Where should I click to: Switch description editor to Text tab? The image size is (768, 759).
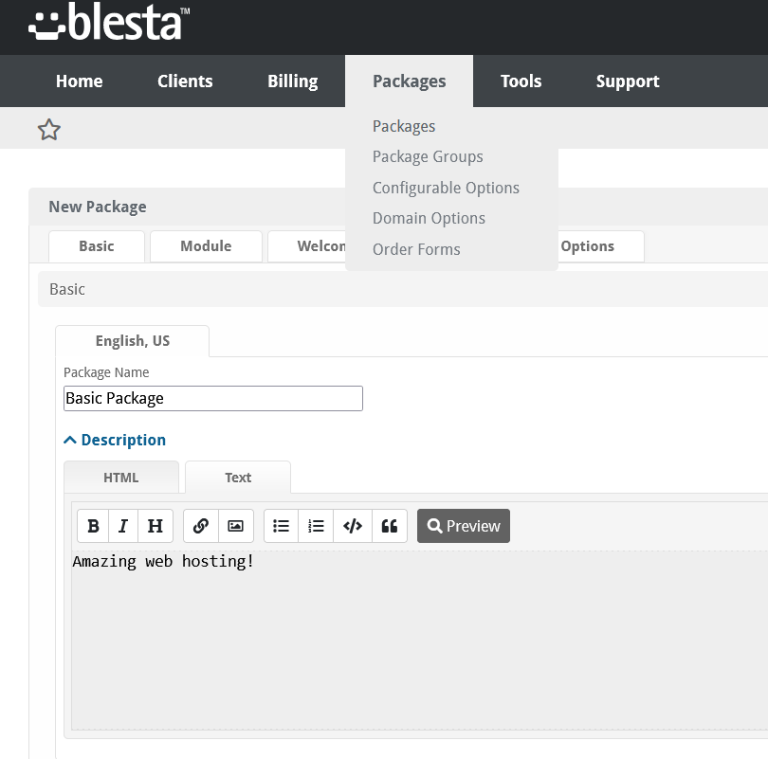click(238, 477)
